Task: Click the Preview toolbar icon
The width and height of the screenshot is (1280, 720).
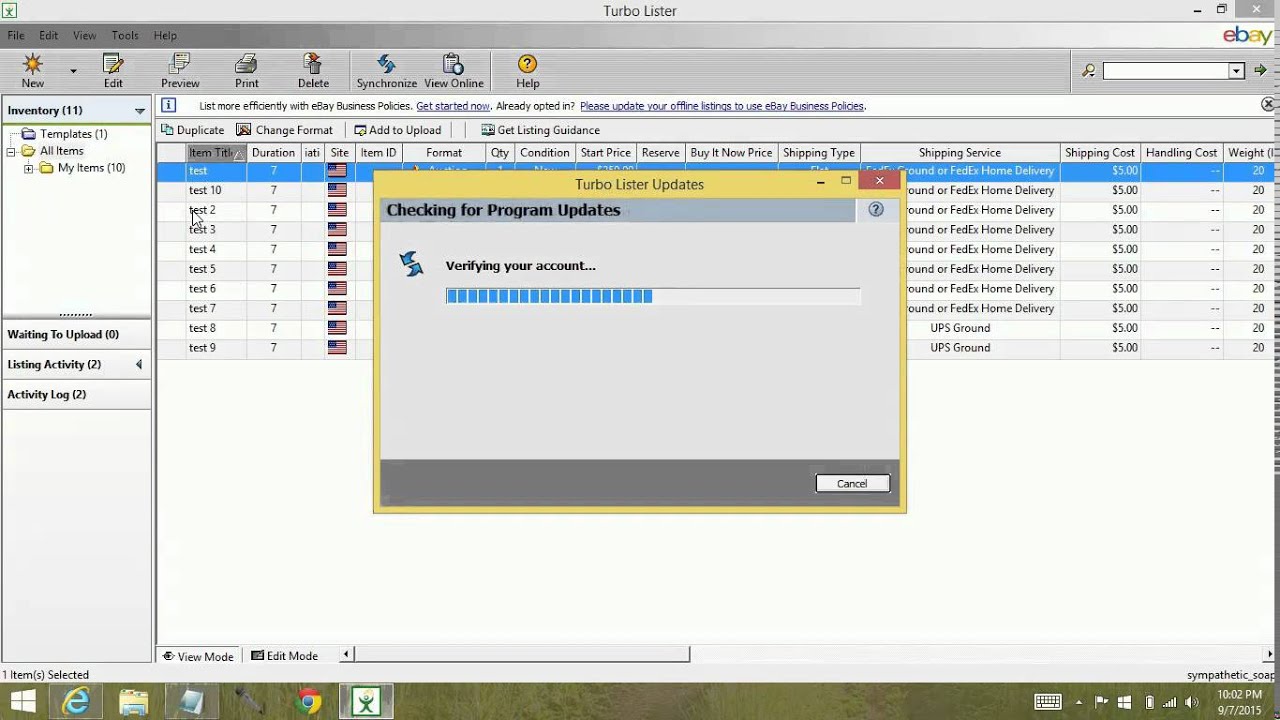Action: coord(180,71)
